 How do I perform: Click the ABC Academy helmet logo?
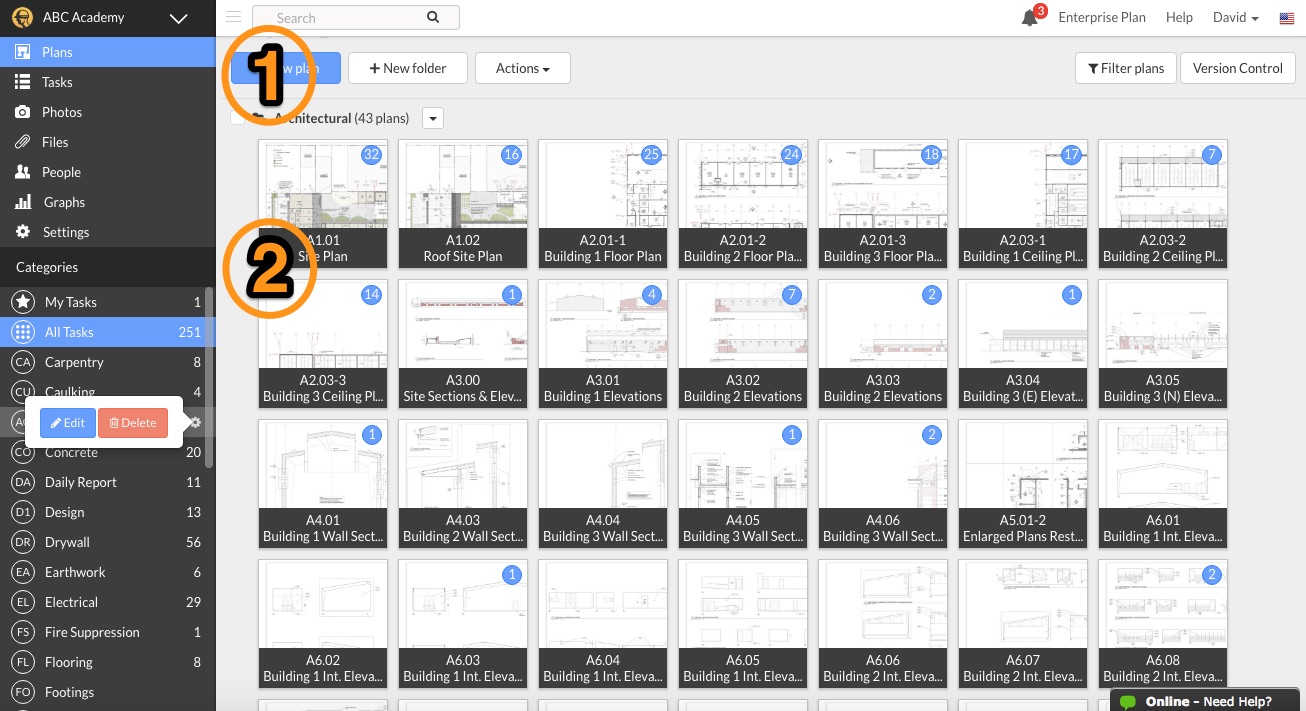point(22,18)
